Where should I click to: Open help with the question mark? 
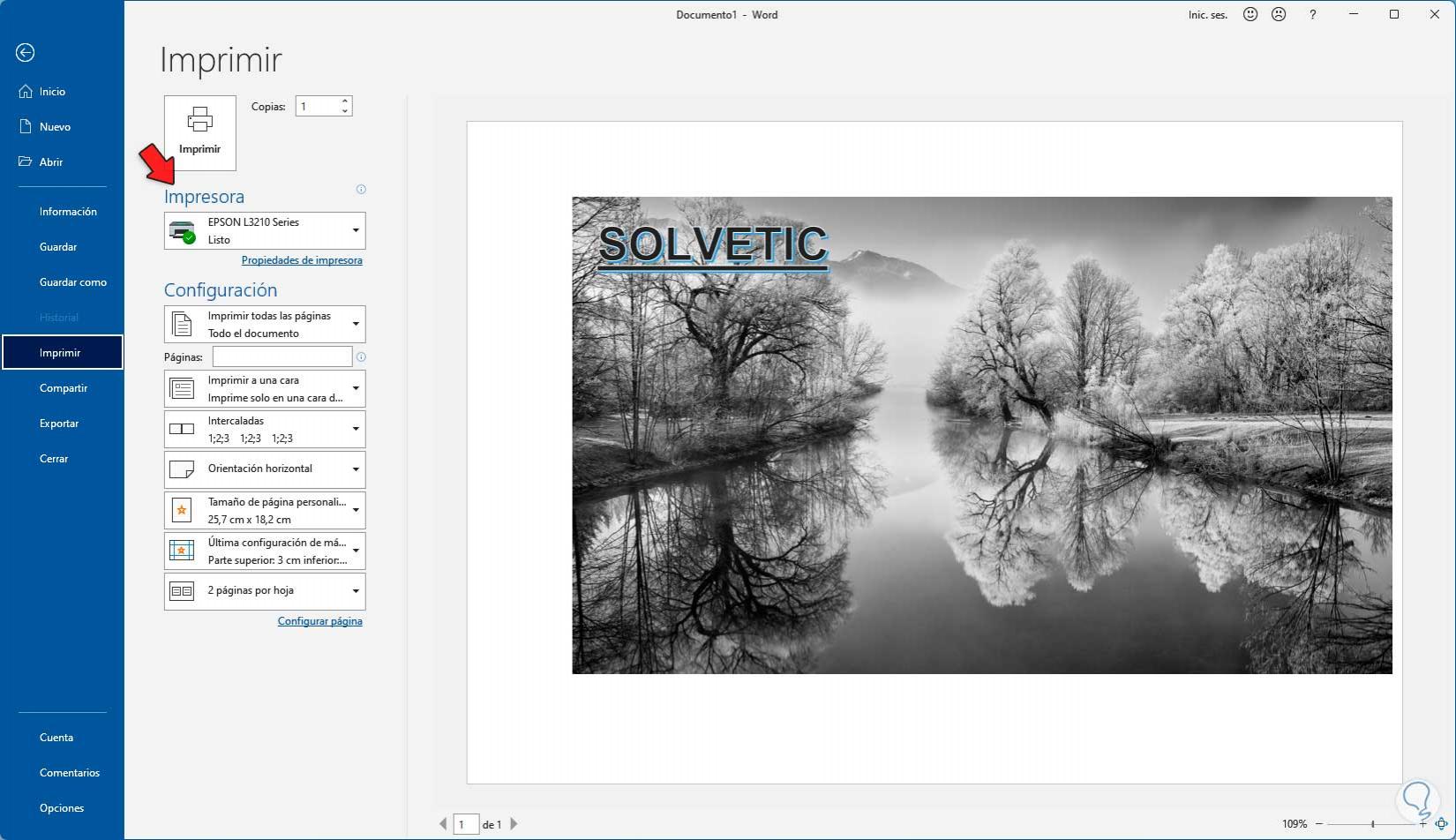(x=1313, y=14)
